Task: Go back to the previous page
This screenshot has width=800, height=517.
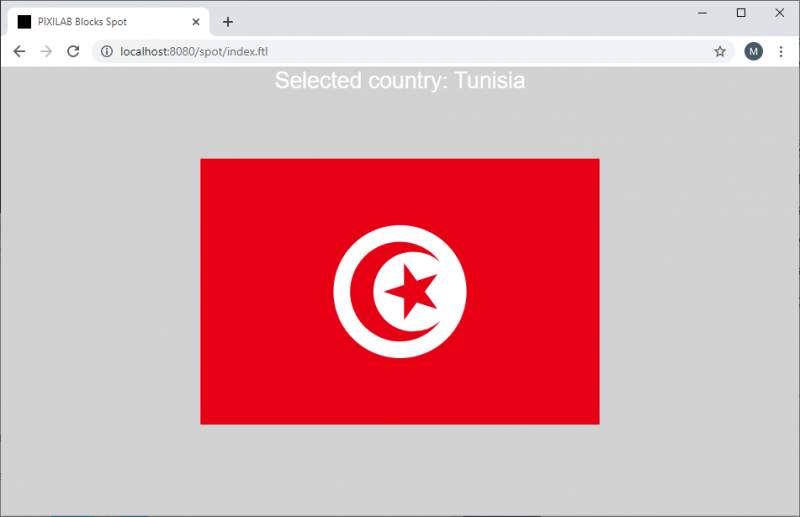Action: pyautogui.click(x=19, y=52)
